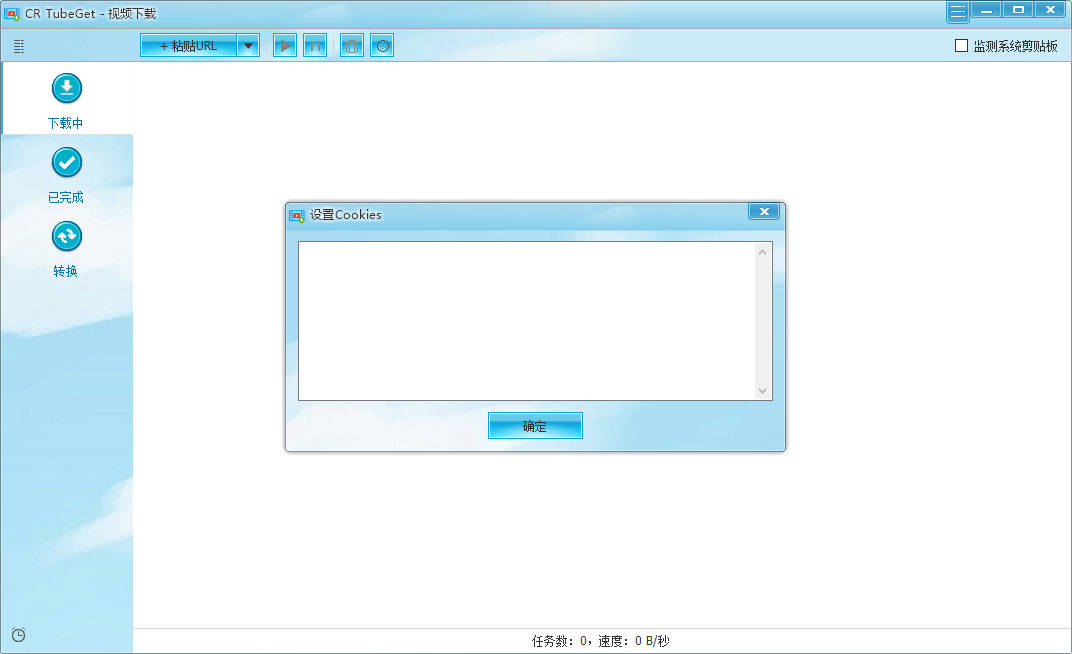Click the status text 任务数: 0, 速度: 0 B/秒

pyautogui.click(x=600, y=641)
